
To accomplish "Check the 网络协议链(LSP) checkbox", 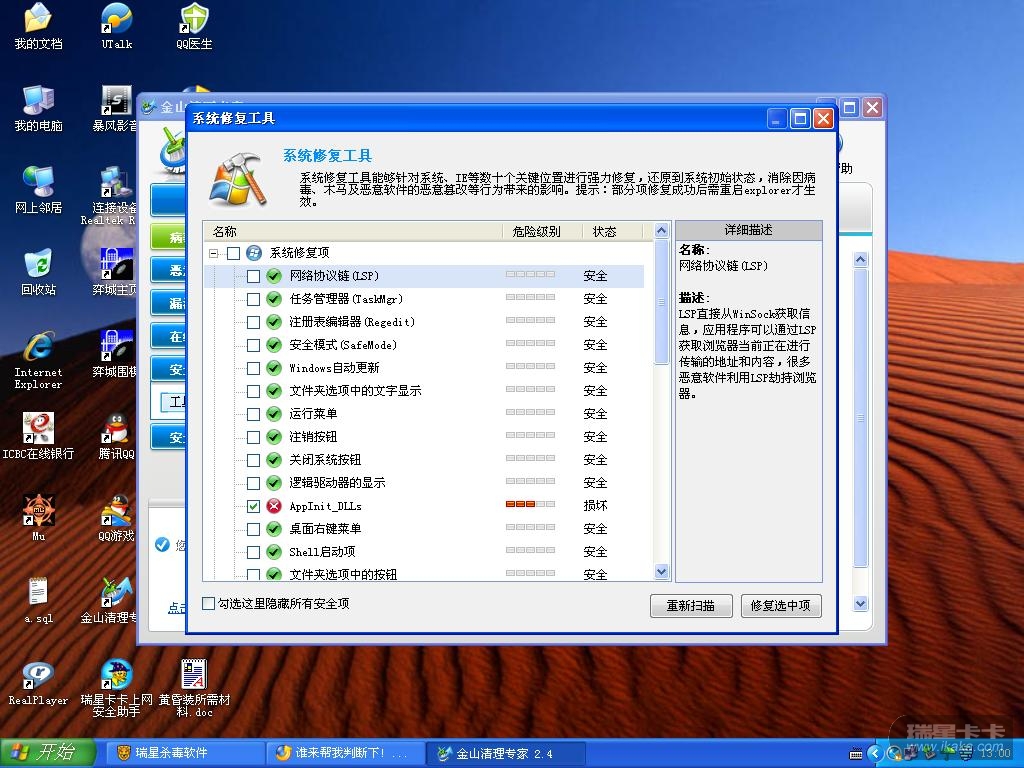I will 253,276.
